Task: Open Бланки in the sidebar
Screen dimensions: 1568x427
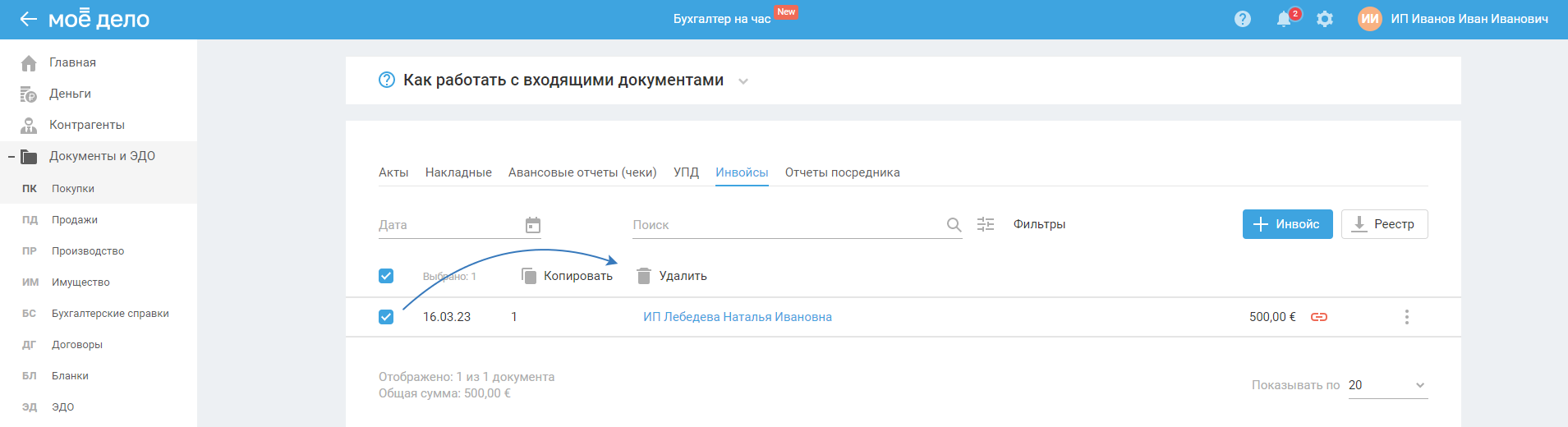Action: click(x=70, y=376)
